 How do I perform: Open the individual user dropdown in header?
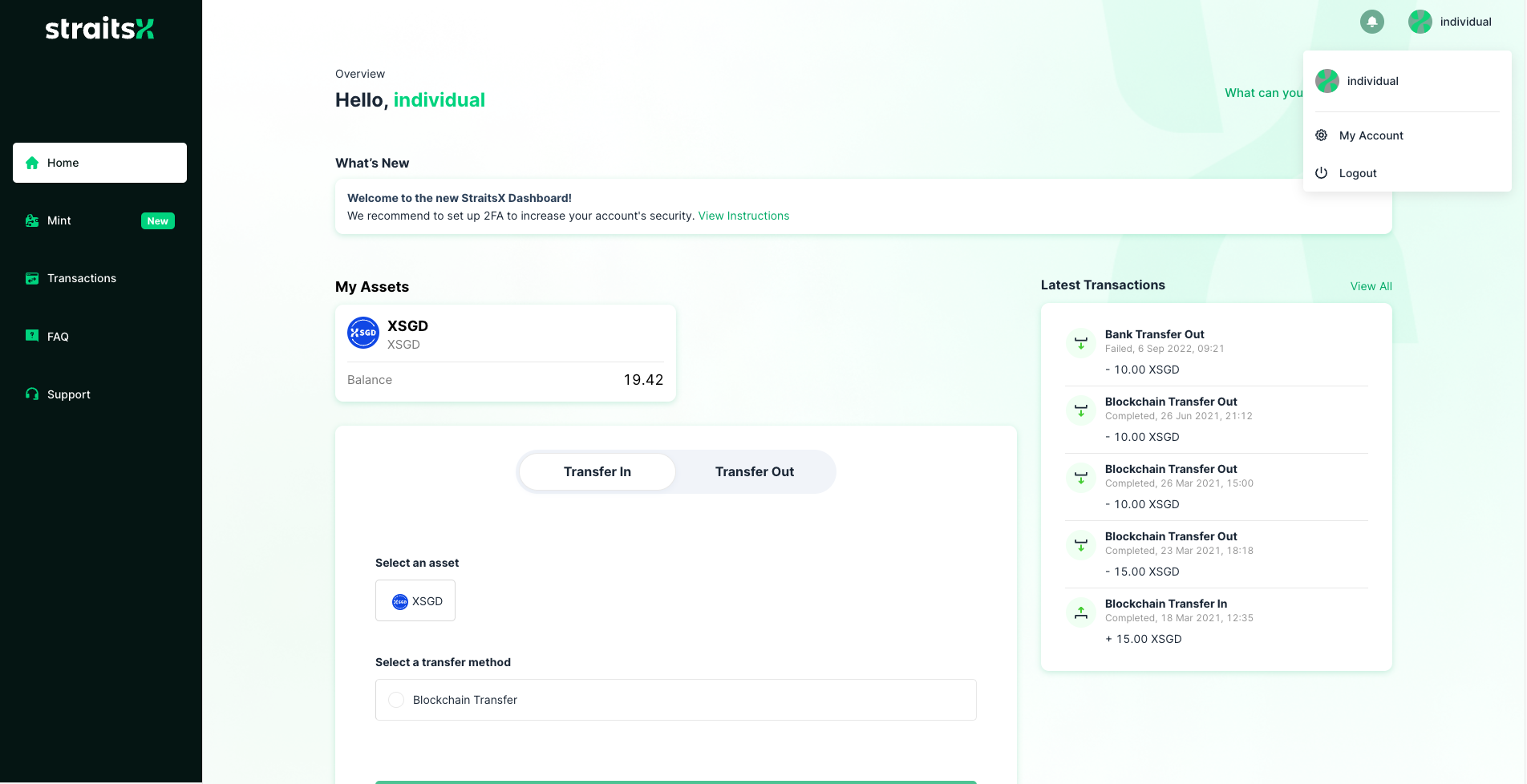coord(1450,22)
